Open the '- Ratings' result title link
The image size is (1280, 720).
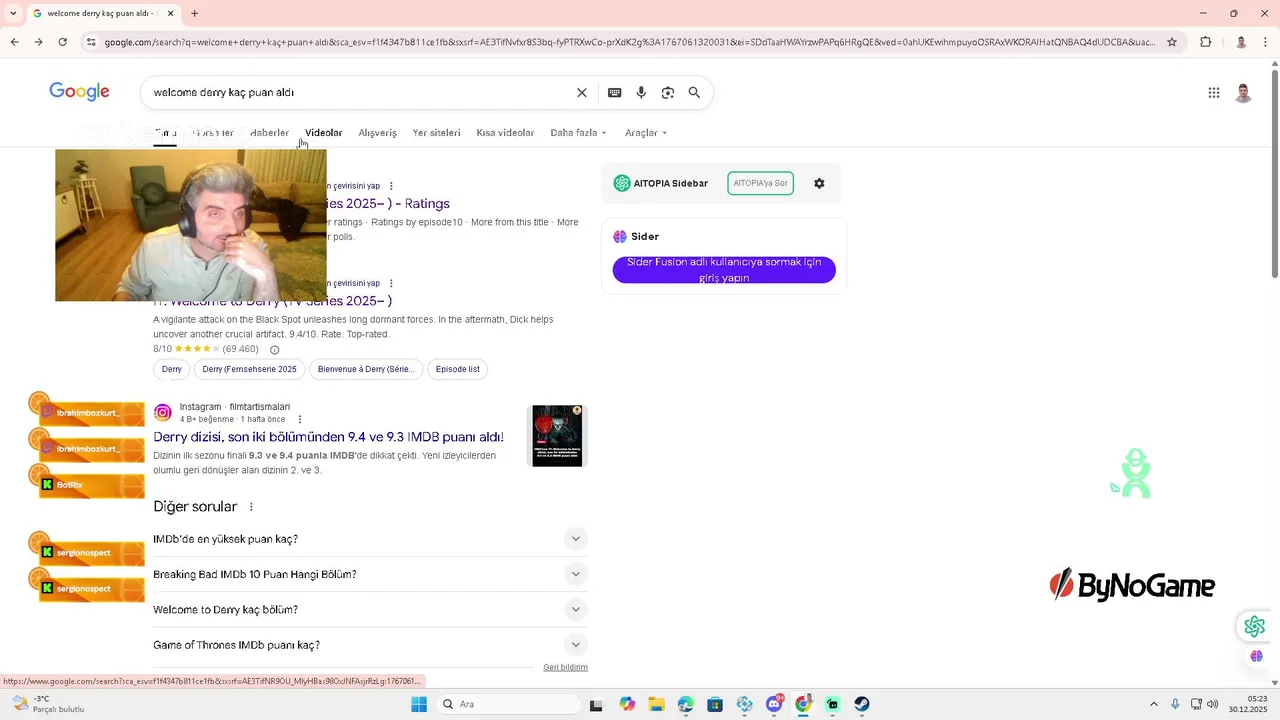tap(388, 203)
